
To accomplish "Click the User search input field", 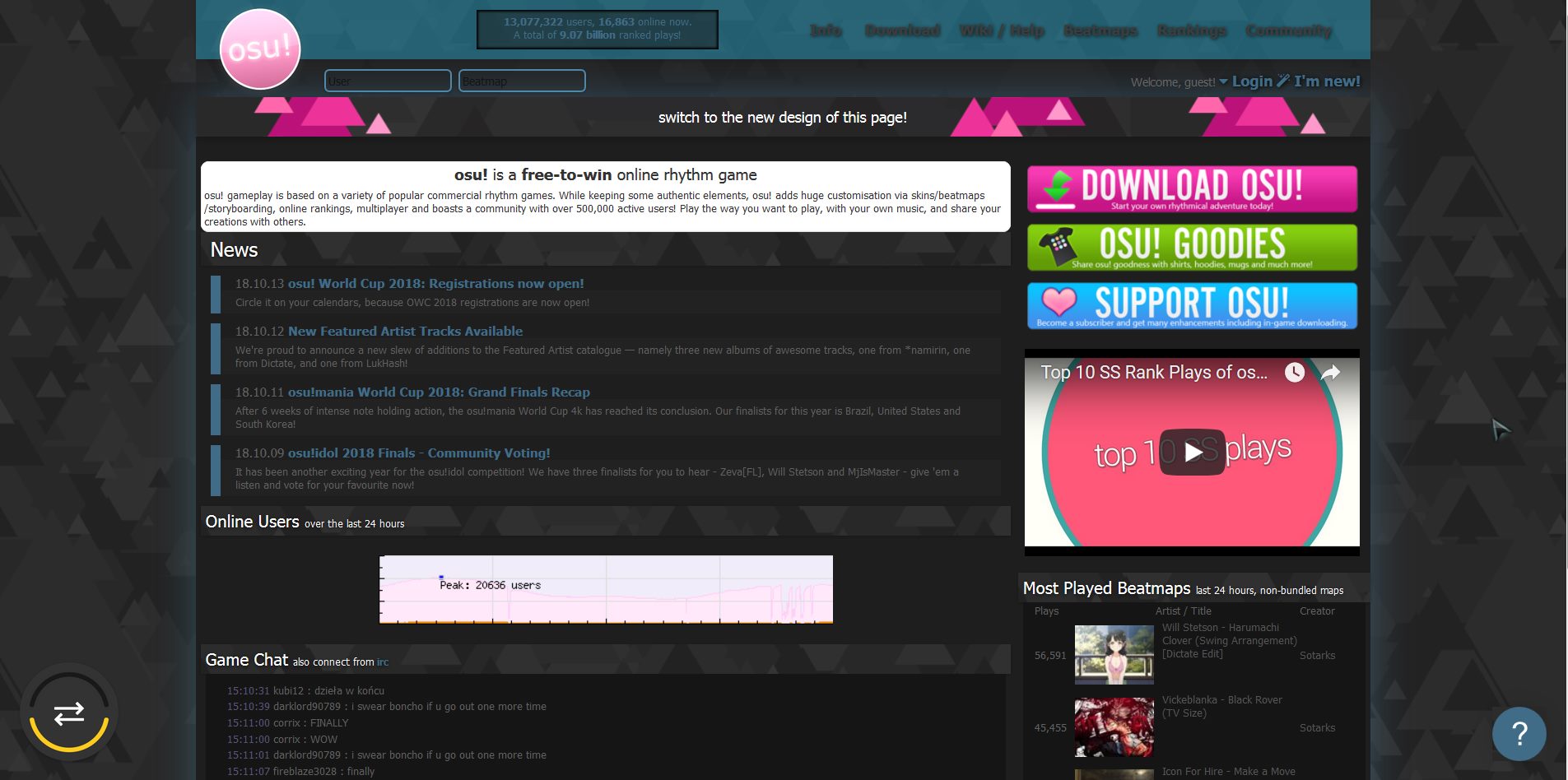I will 388,81.
